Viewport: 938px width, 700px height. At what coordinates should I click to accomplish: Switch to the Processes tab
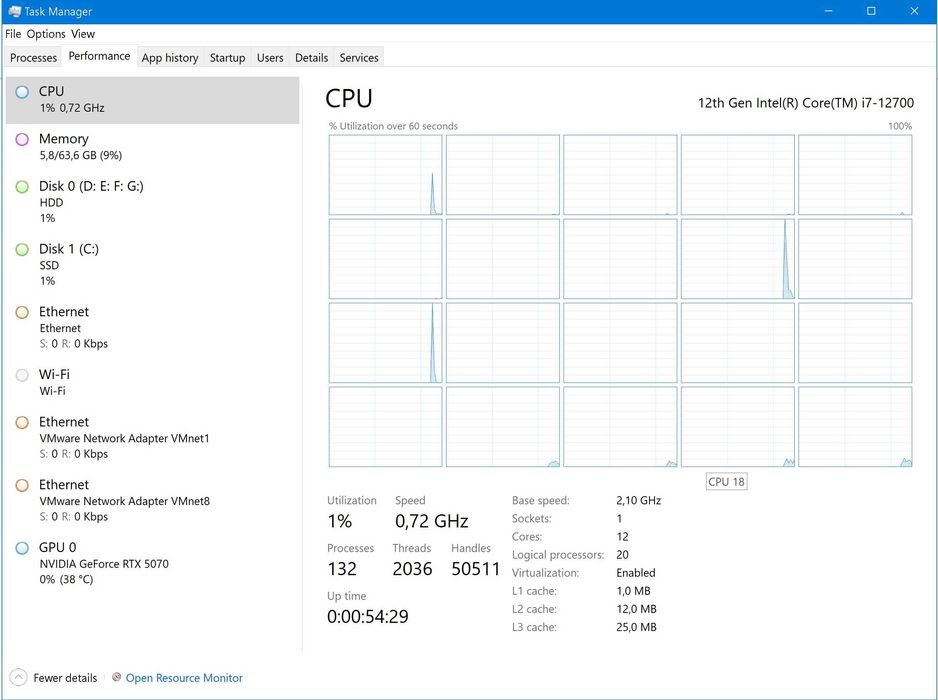(33, 58)
